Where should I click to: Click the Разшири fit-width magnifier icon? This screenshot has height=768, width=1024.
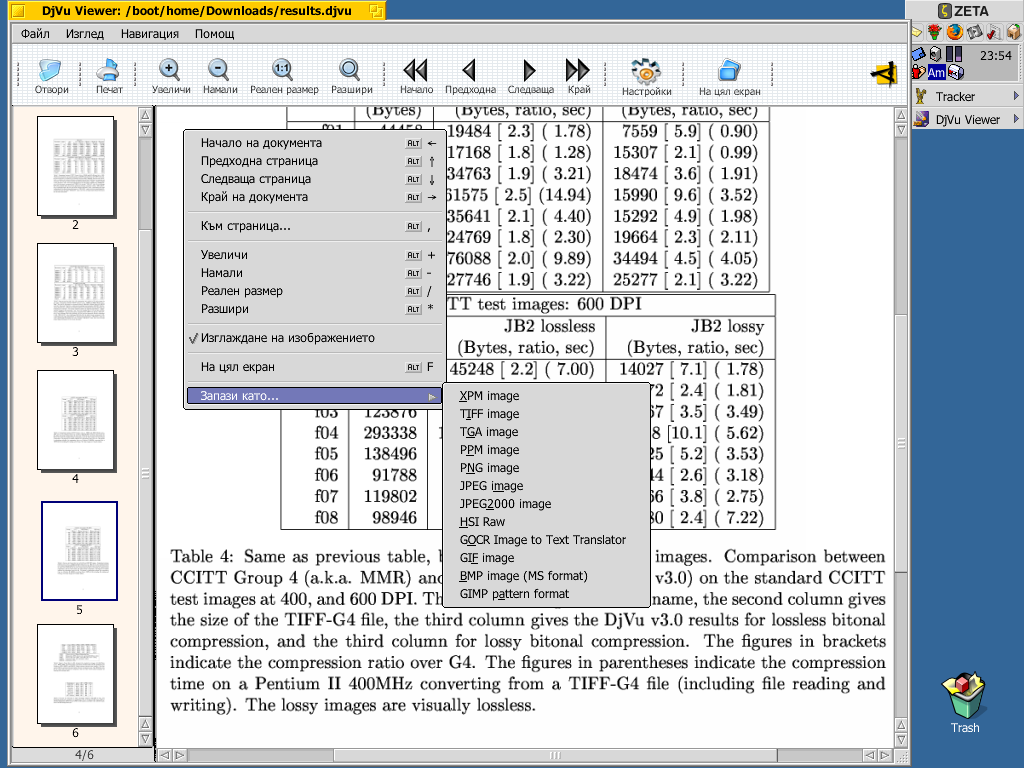pos(351,70)
